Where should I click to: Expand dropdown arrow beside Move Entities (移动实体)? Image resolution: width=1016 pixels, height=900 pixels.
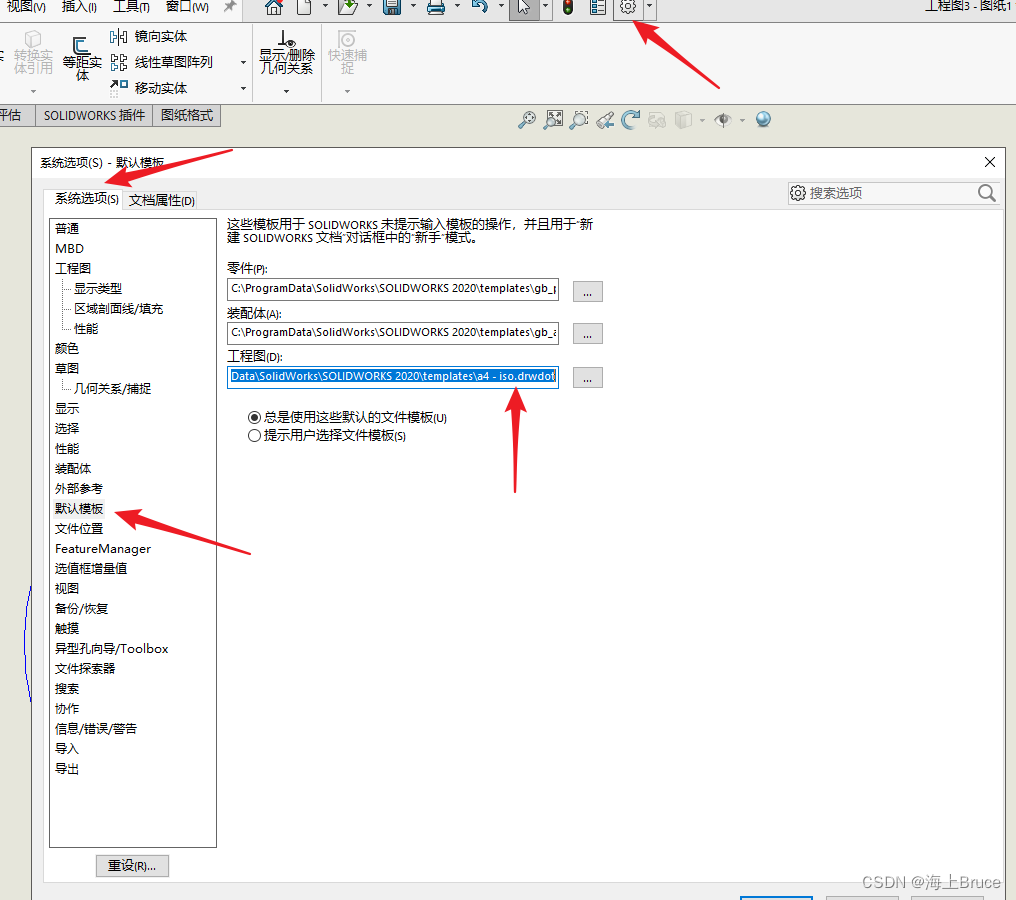pyautogui.click(x=244, y=88)
